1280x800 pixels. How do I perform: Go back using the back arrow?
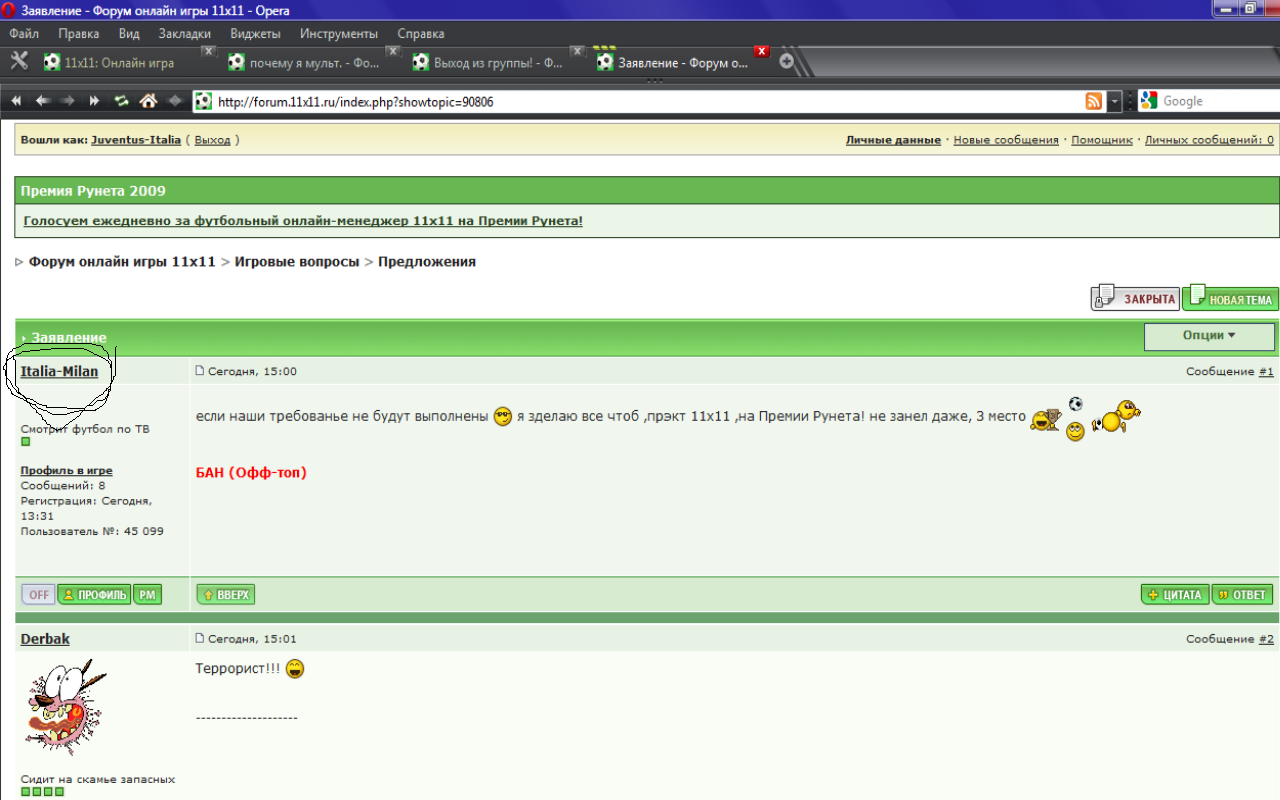[x=43, y=101]
